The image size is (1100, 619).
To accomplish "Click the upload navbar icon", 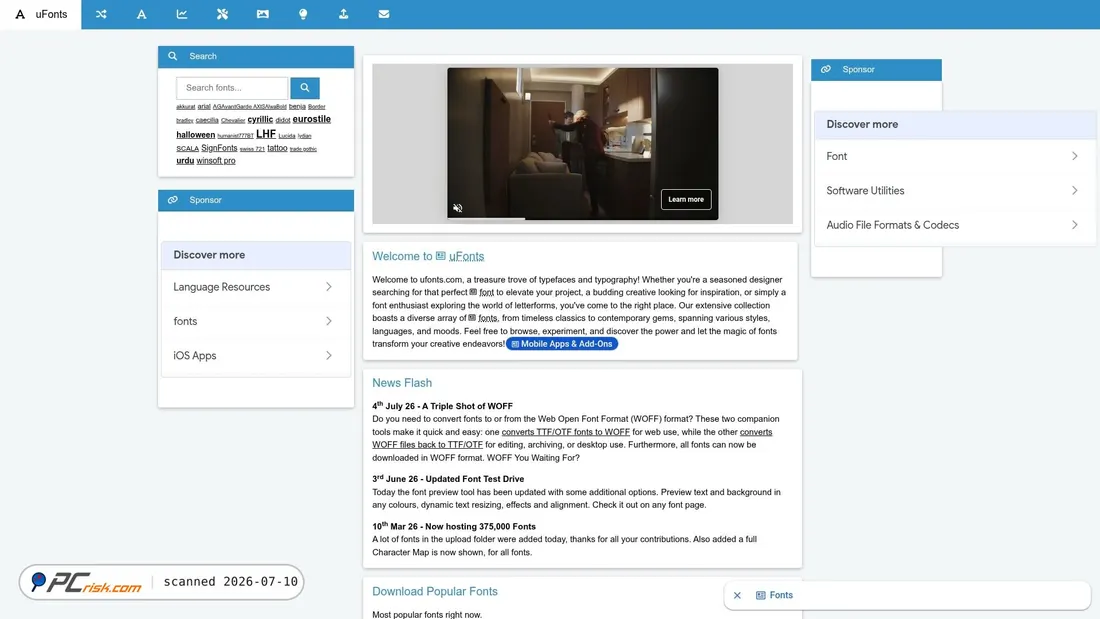I will [343, 14].
